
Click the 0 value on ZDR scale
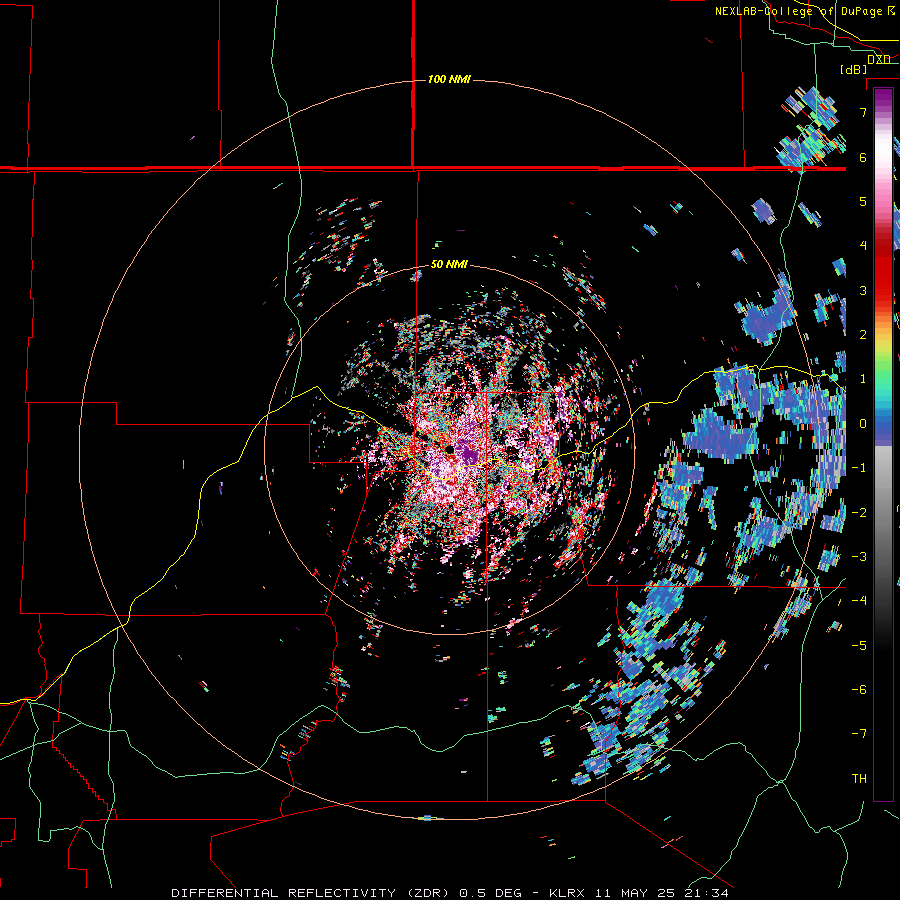[863, 424]
